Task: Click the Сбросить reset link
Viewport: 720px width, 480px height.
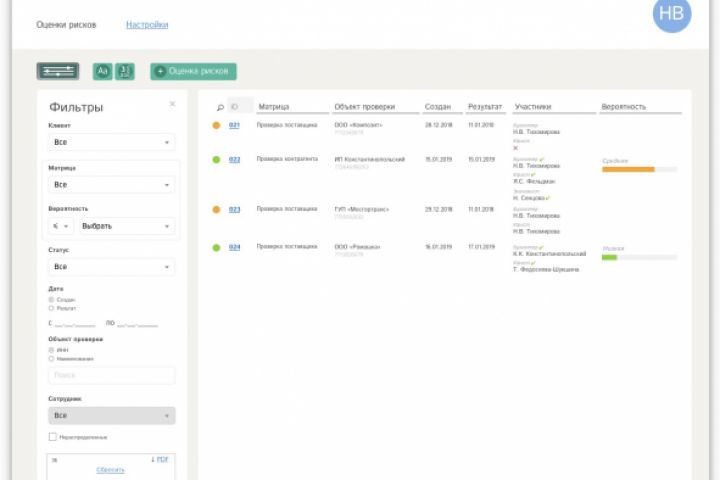Action: pyautogui.click(x=110, y=469)
